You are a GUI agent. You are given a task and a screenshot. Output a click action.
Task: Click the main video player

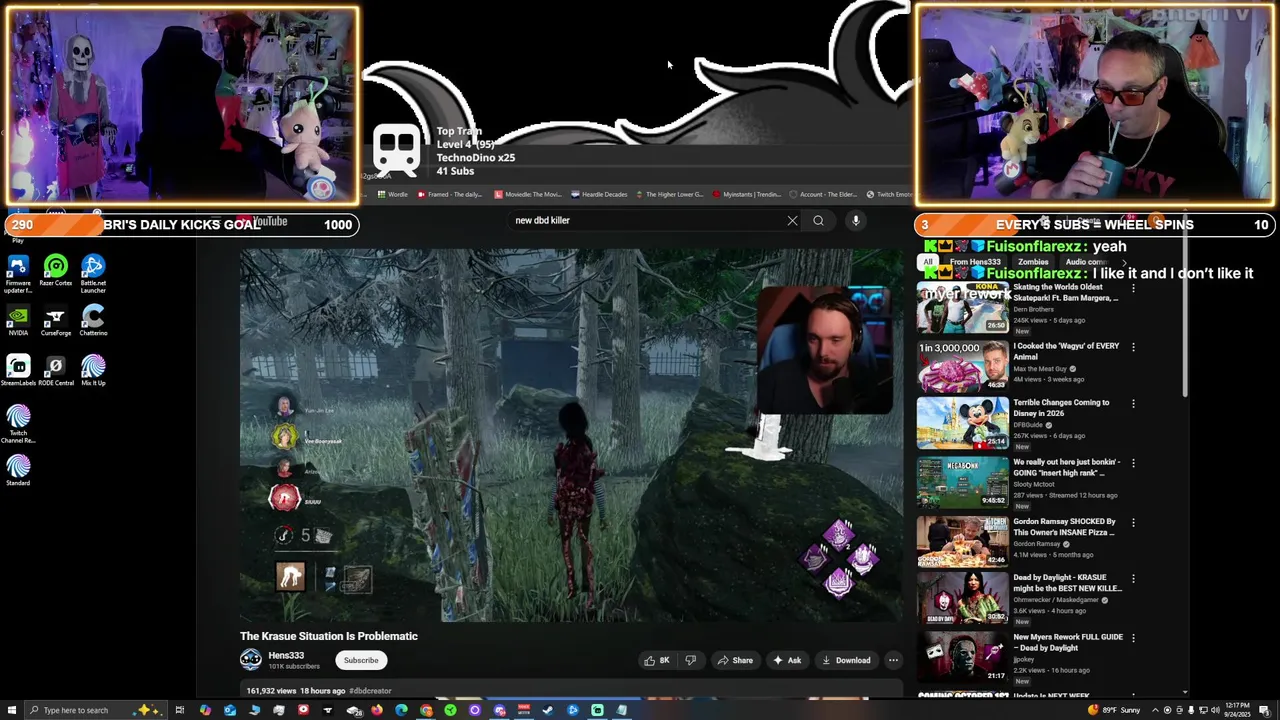(x=571, y=435)
